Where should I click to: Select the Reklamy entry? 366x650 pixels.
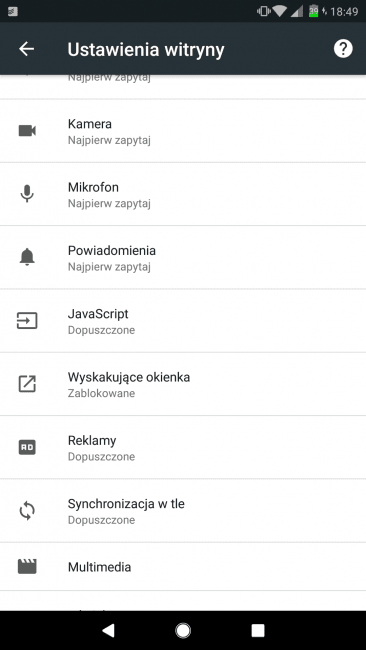pyautogui.click(x=183, y=447)
